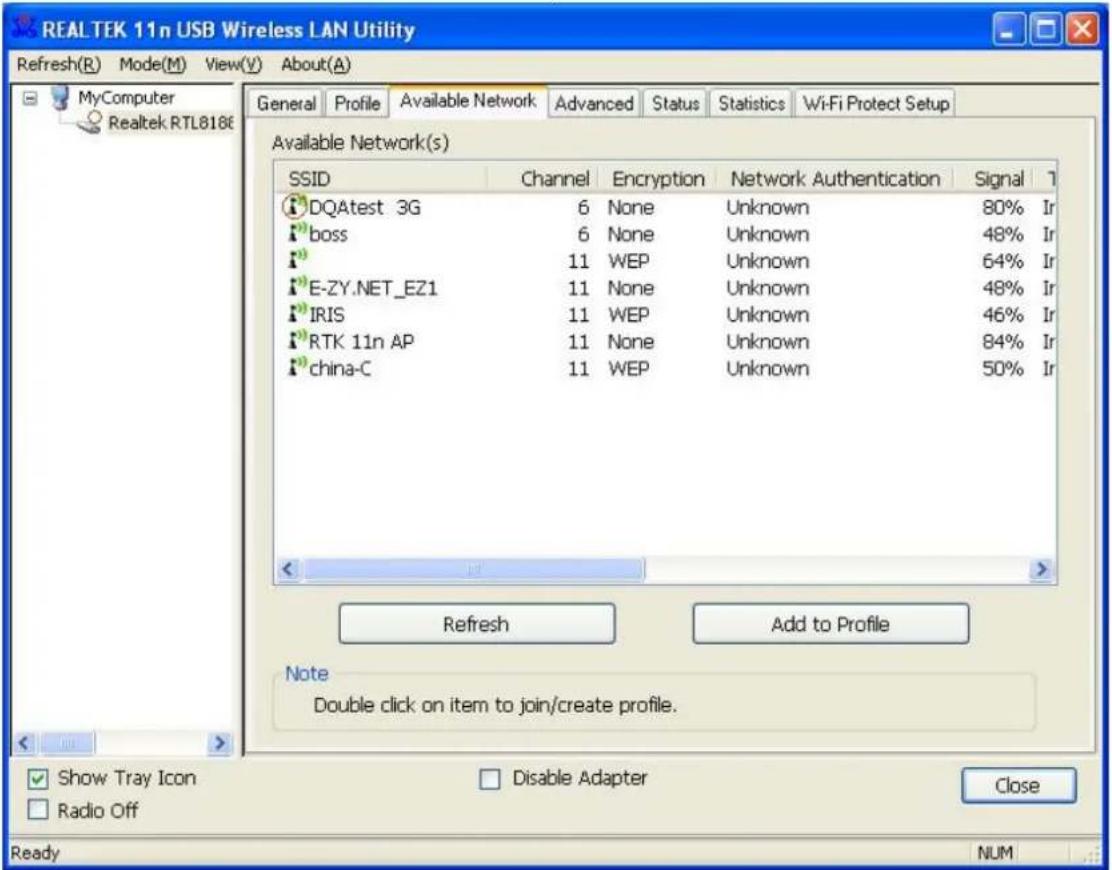This screenshot has width=1112, height=870.
Task: Select the DQAtest 3G network row
Action: [x=665, y=207]
